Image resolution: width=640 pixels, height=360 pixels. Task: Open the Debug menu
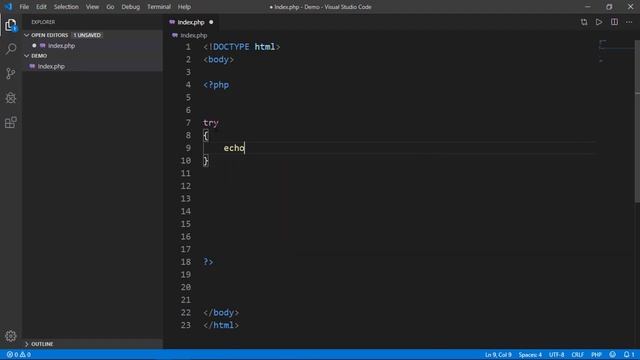[131, 7]
